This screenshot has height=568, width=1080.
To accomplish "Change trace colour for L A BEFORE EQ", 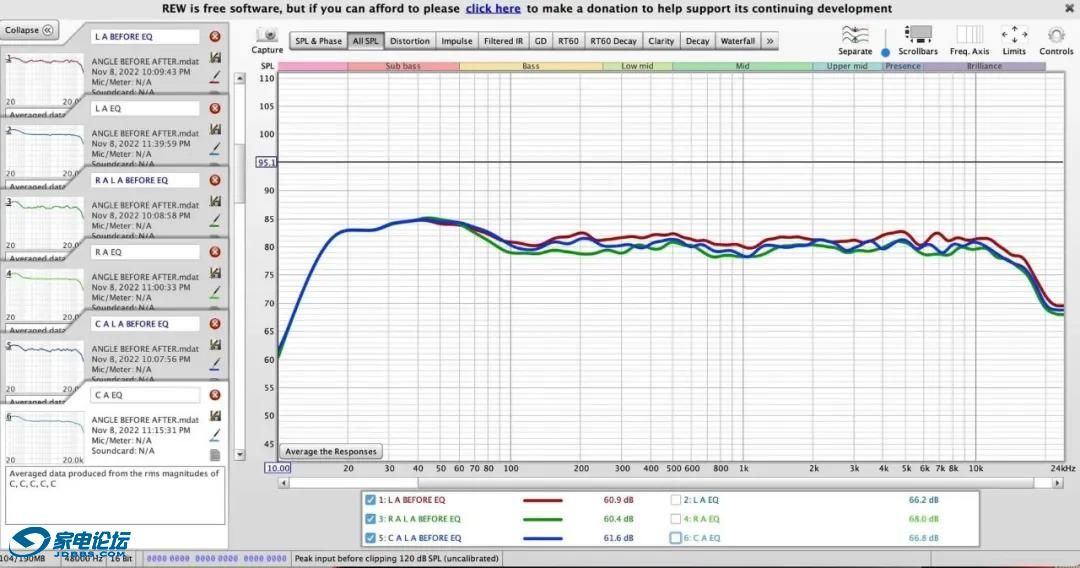I will 216,76.
